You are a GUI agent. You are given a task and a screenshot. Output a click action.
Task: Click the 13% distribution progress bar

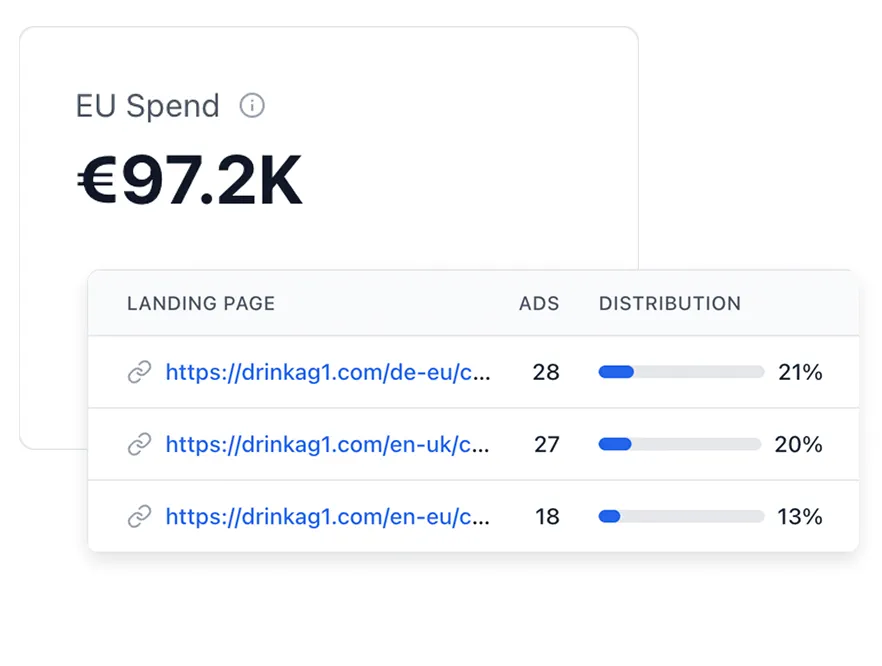(x=681, y=516)
